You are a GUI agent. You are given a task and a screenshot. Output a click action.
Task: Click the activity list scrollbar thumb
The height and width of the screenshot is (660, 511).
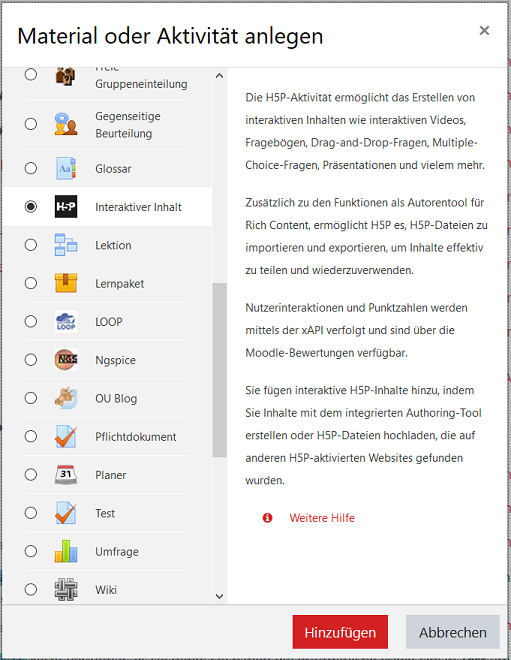(219, 370)
